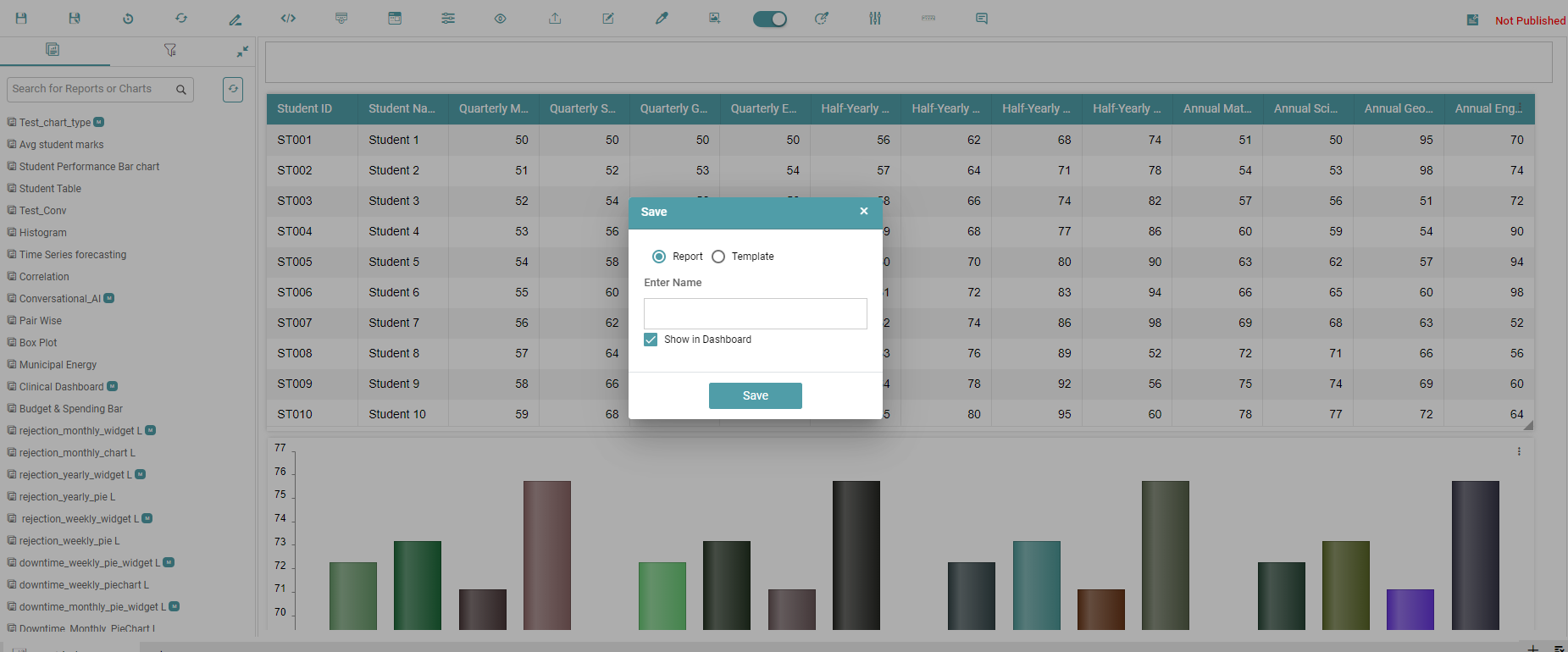Click the upload/export icon in toolbar
This screenshot has width=1568, height=652.
(555, 19)
